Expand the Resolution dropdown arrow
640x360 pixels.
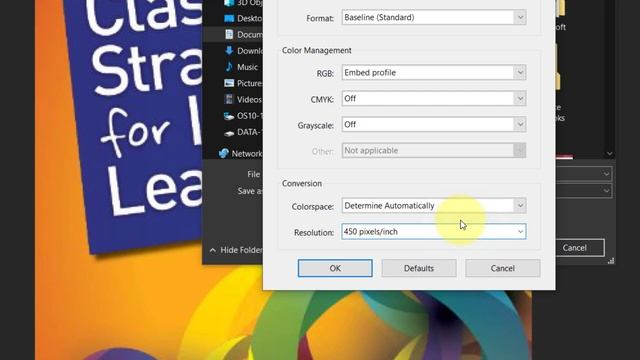tap(520, 232)
